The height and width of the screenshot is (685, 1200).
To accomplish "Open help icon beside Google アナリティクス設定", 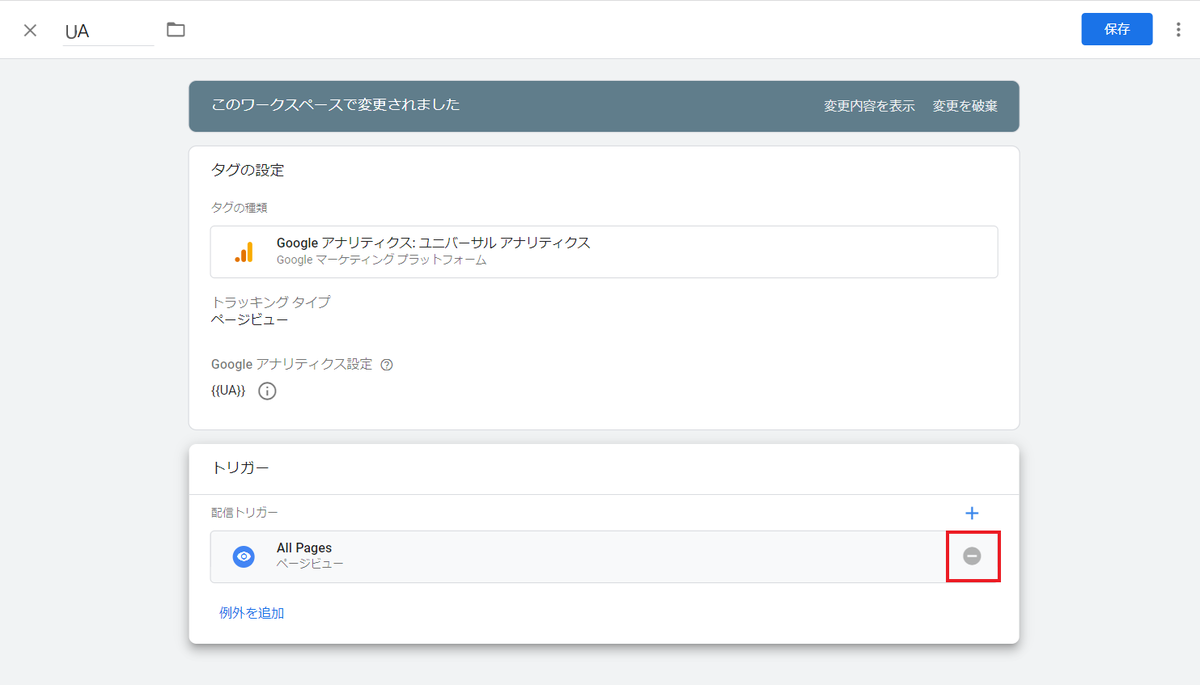I will 387,365.
